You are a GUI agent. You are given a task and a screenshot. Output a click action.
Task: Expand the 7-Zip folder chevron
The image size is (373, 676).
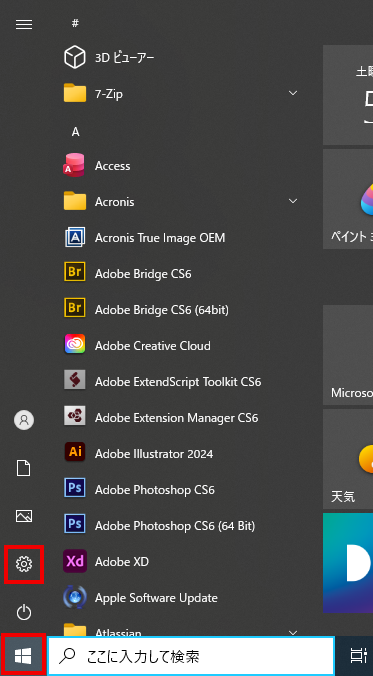pos(293,93)
